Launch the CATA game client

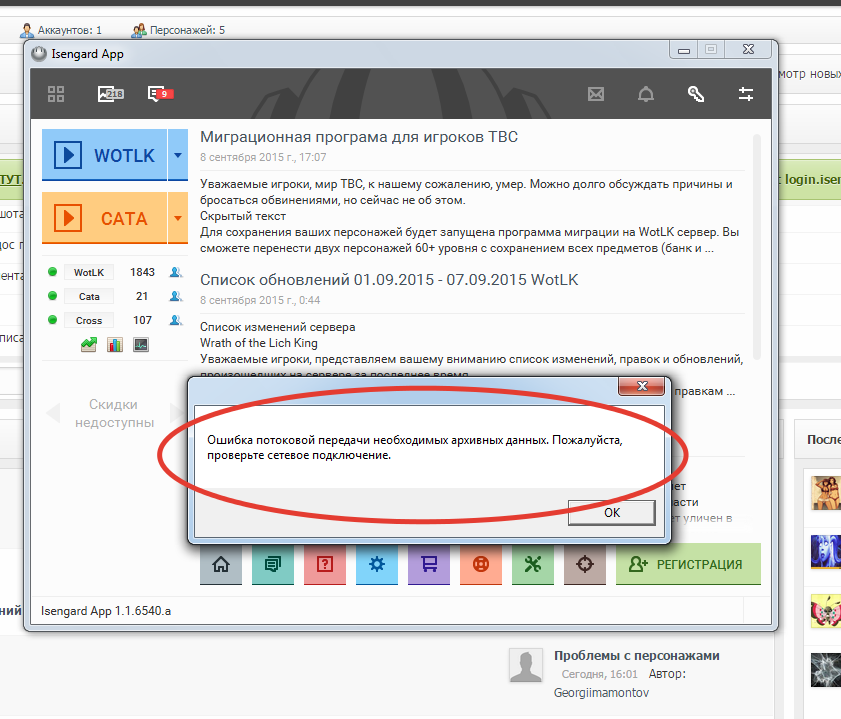click(105, 218)
